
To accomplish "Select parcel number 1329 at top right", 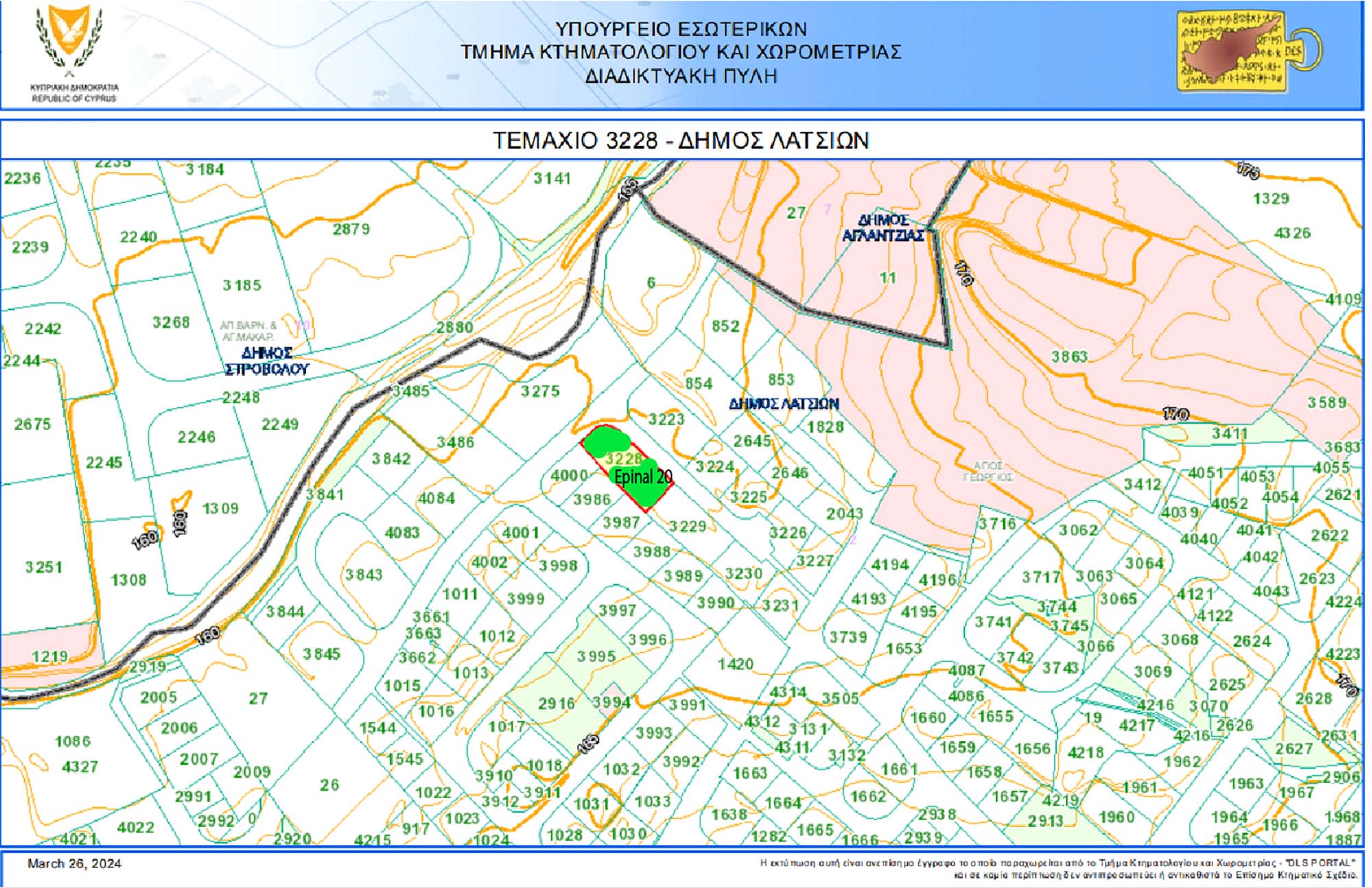I will coord(1270,199).
